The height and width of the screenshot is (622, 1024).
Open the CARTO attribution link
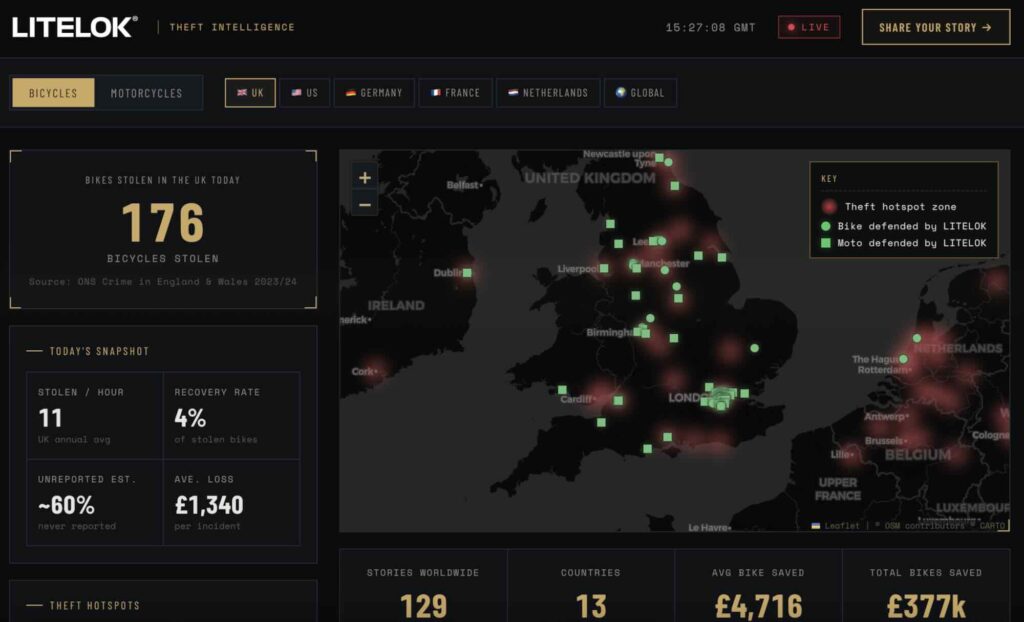coord(992,525)
